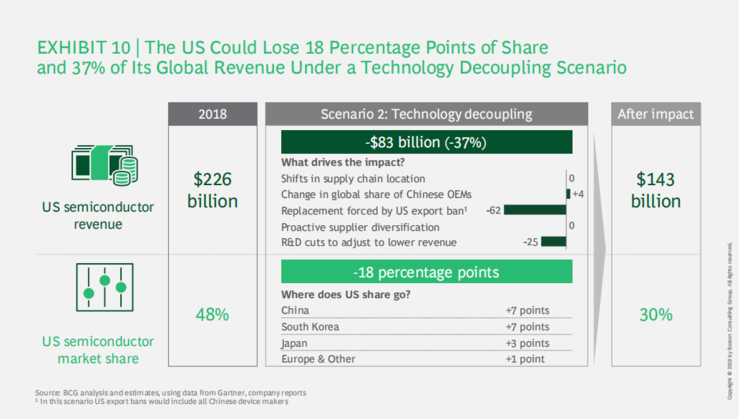The height and width of the screenshot is (419, 740).
Task: Select the South Korea row
Action: (425, 326)
